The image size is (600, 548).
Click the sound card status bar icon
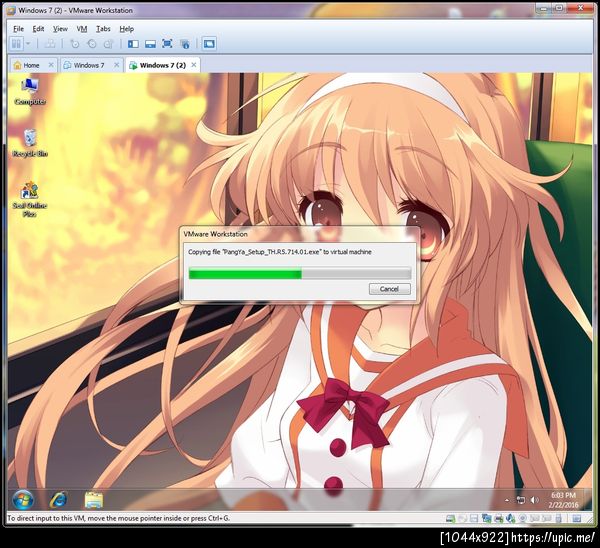(510, 519)
